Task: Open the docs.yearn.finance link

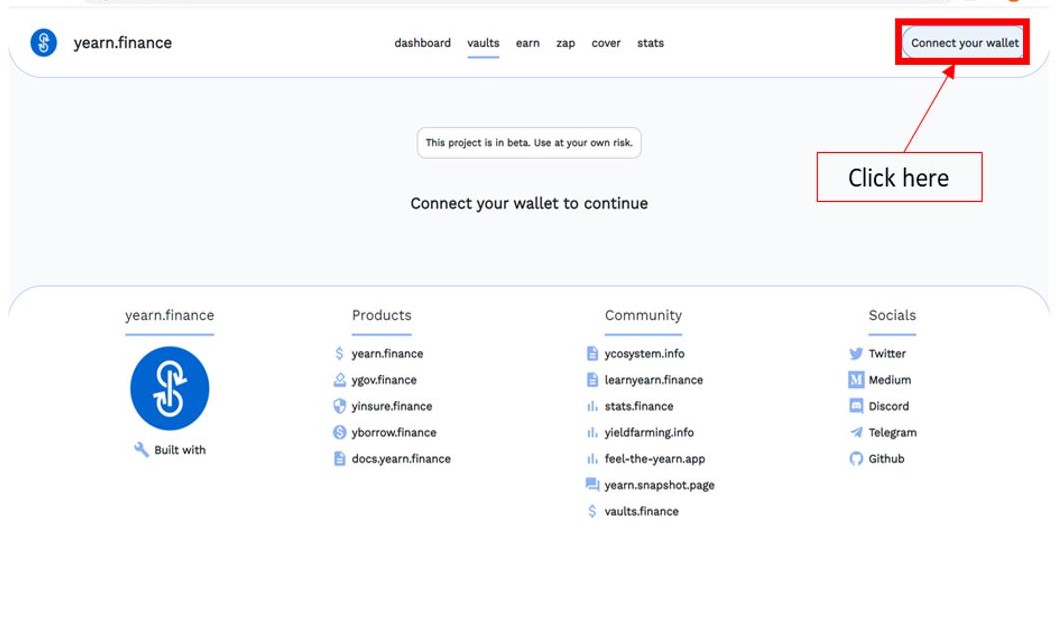Action: click(x=401, y=459)
